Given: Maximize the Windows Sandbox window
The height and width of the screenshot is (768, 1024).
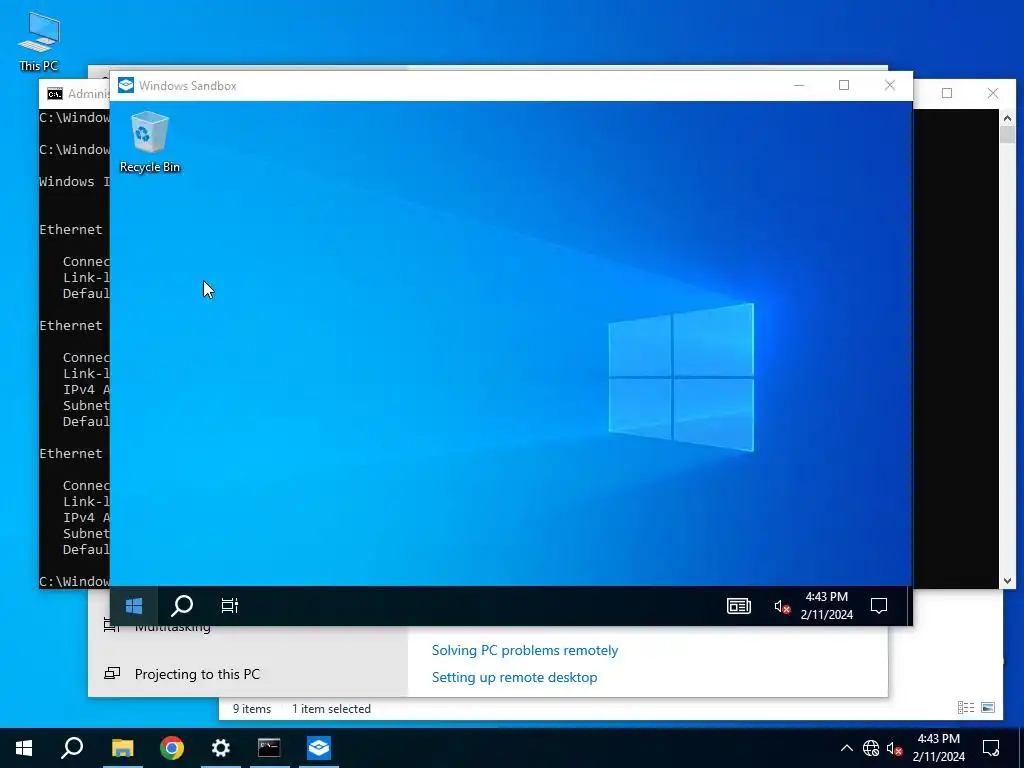Looking at the screenshot, I should (x=844, y=86).
